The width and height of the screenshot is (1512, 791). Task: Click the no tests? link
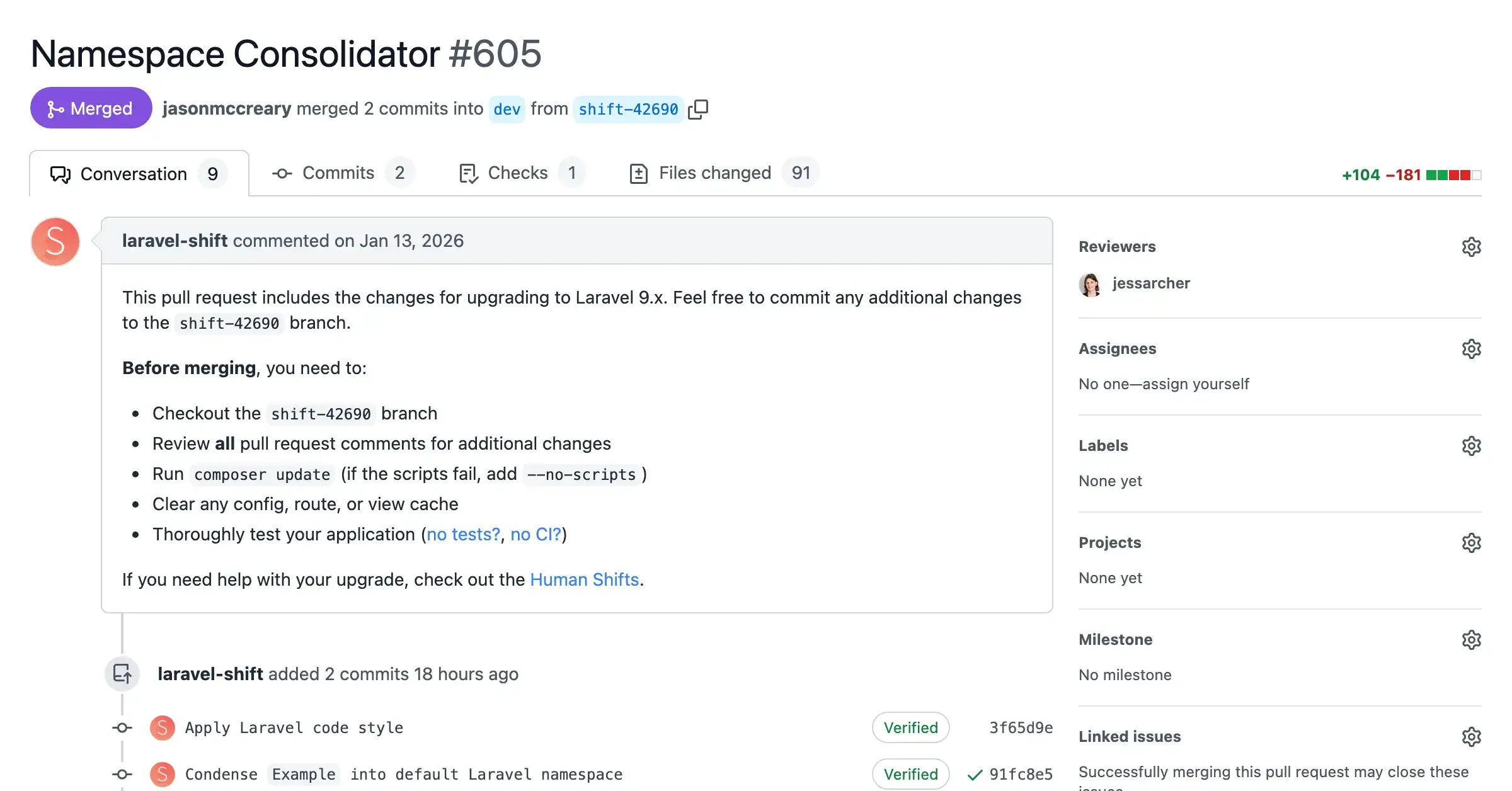[x=463, y=534]
